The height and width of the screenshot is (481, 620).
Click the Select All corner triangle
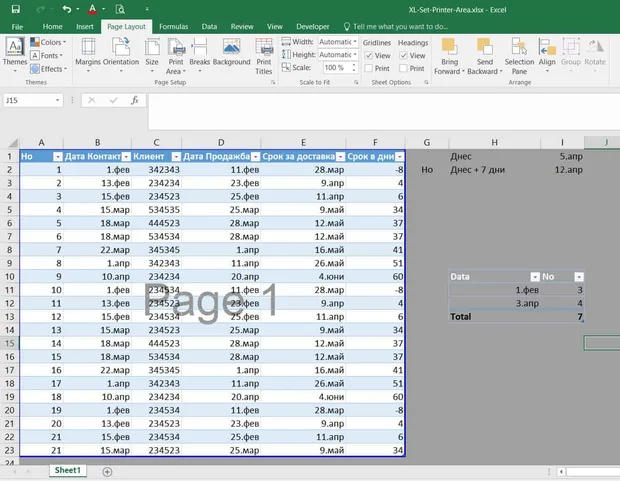tap(13, 142)
